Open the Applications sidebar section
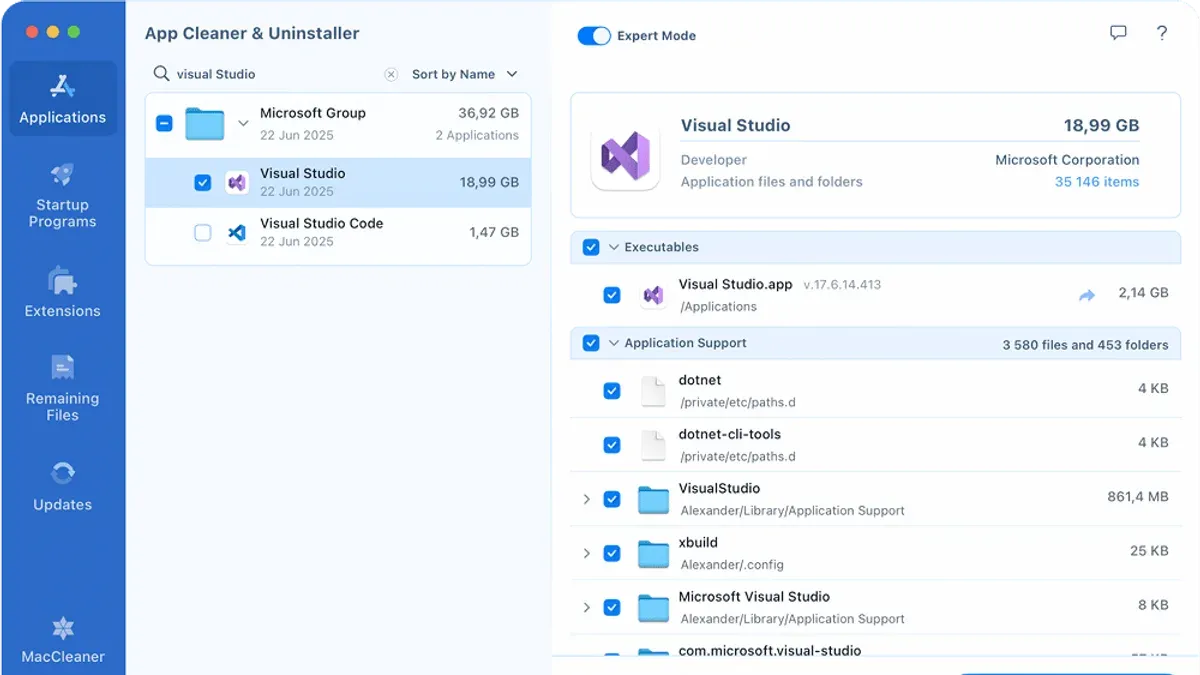Screen dimensions: 1200x675 tap(62, 99)
